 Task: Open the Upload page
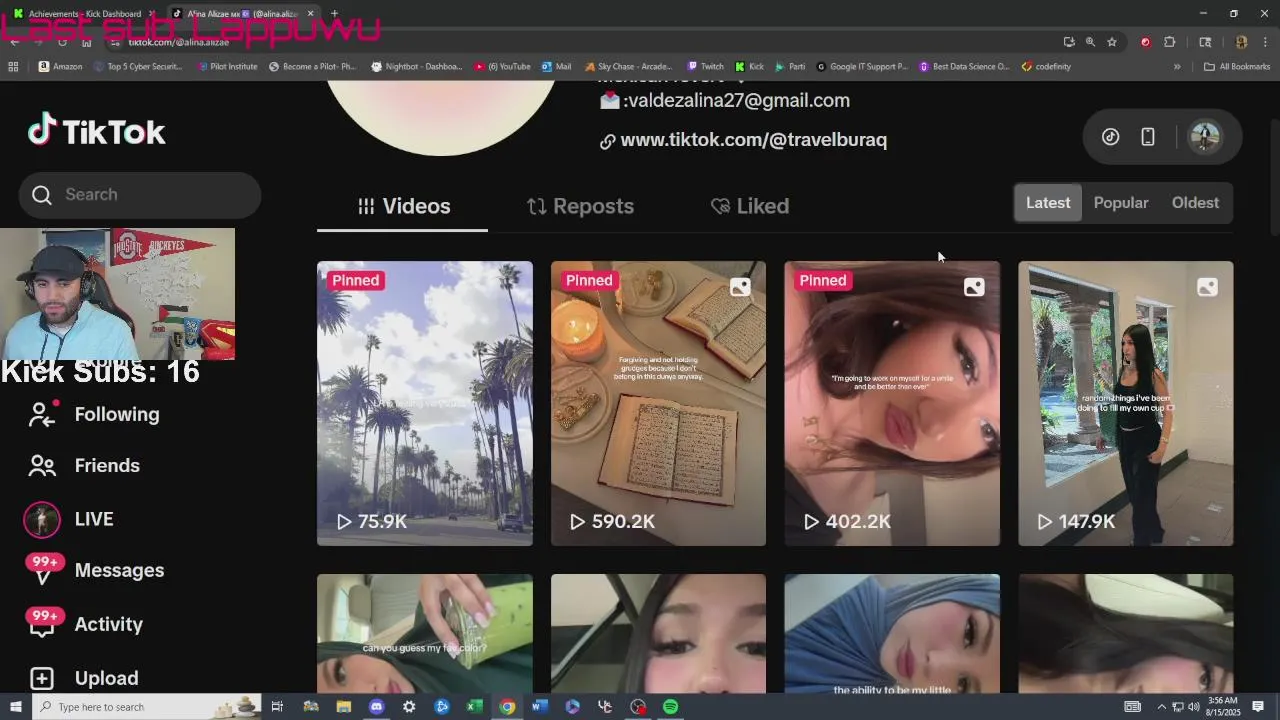point(84,678)
